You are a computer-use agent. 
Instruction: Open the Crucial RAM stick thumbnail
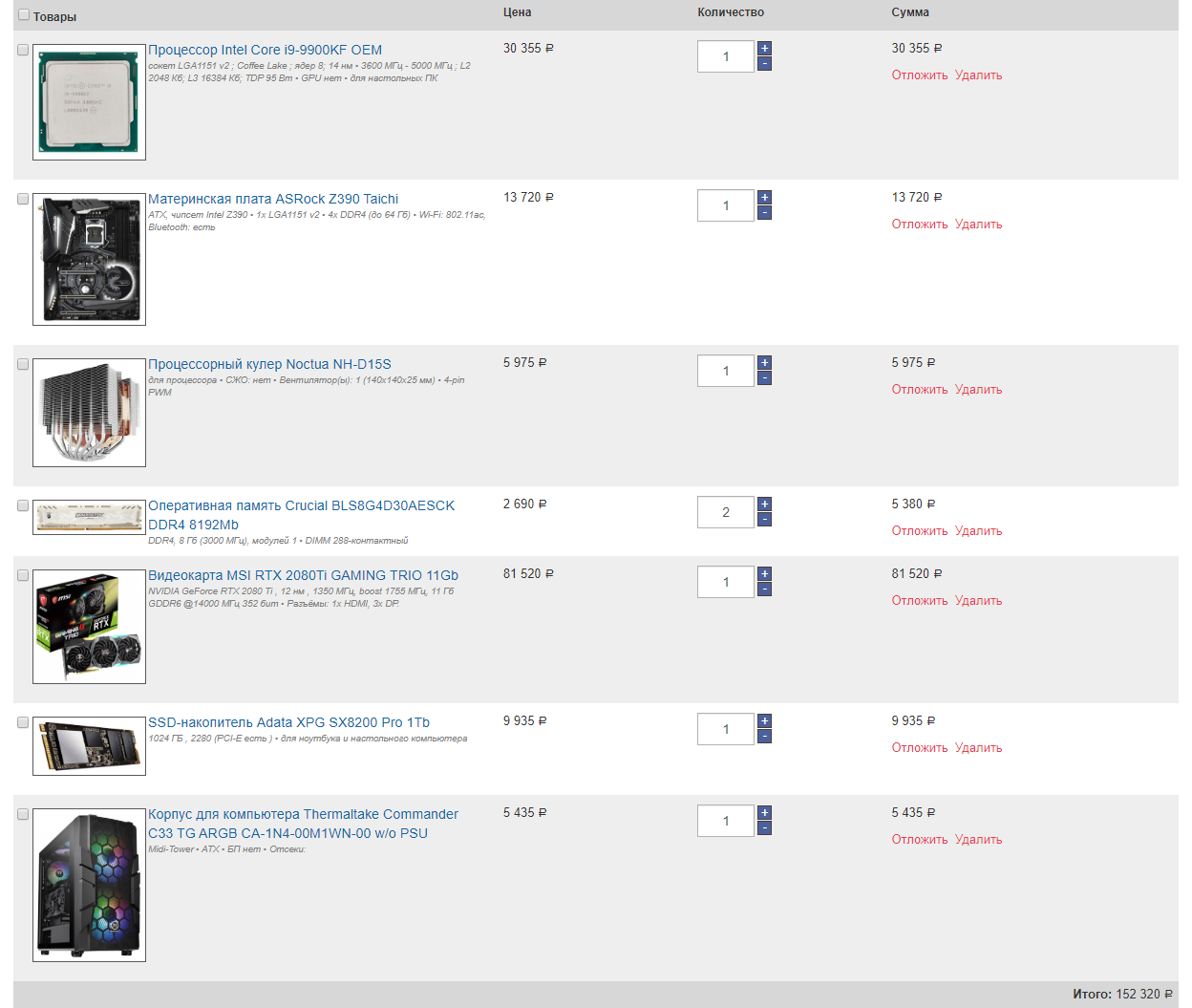pyautogui.click(x=89, y=517)
